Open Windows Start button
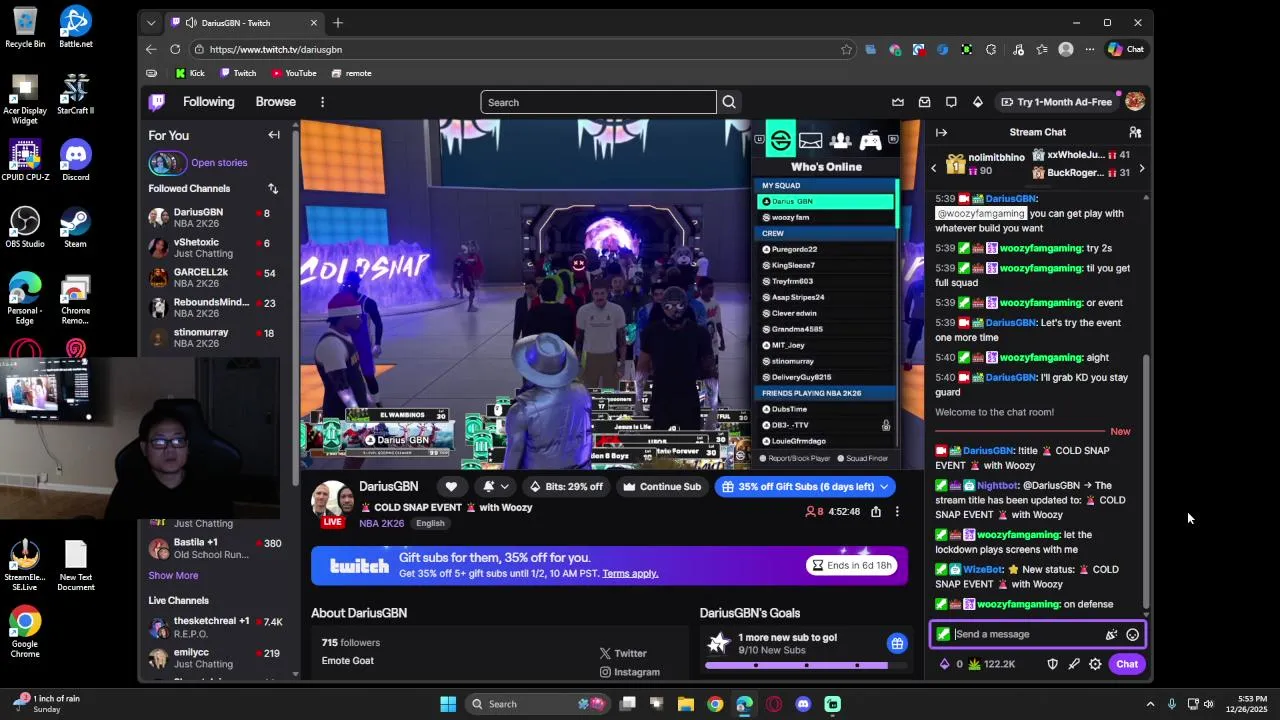Viewport: 1280px width, 720px height. (448, 704)
